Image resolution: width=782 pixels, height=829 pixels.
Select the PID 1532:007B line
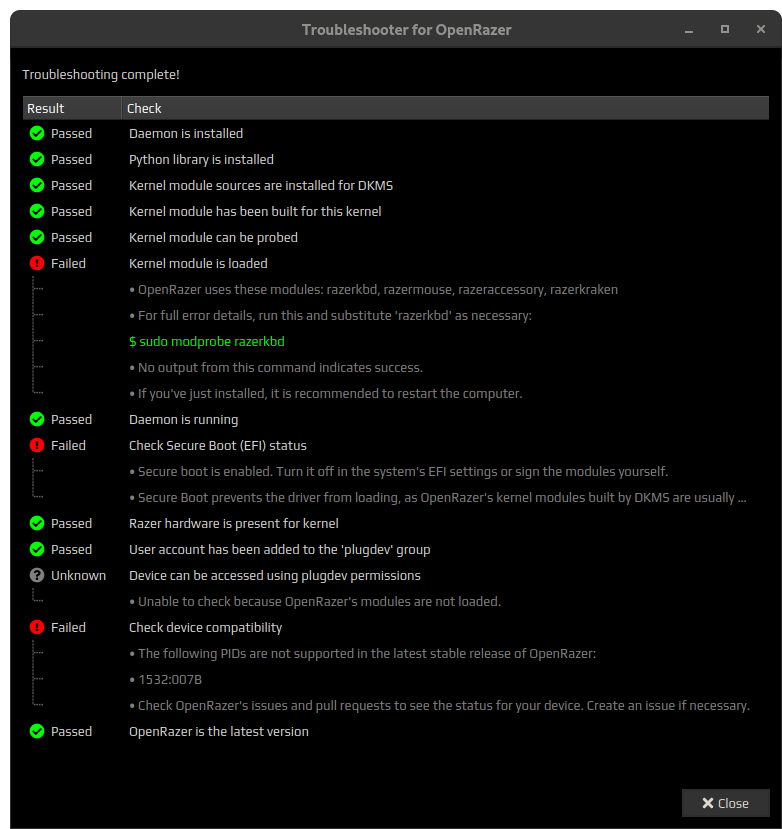coord(165,679)
